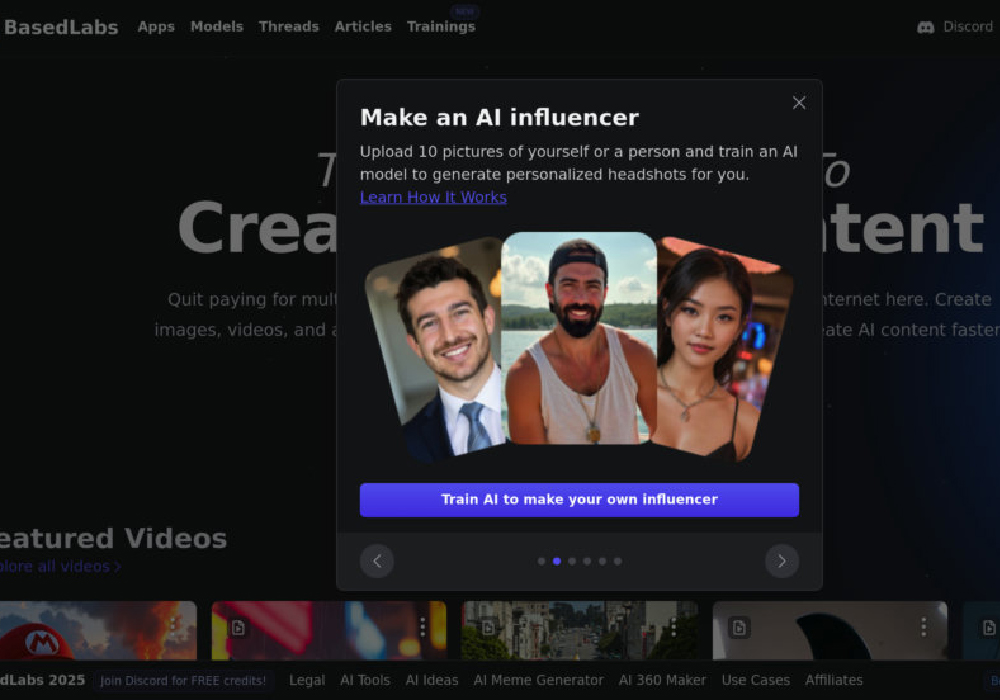Go to the previous carousel slide

[377, 561]
